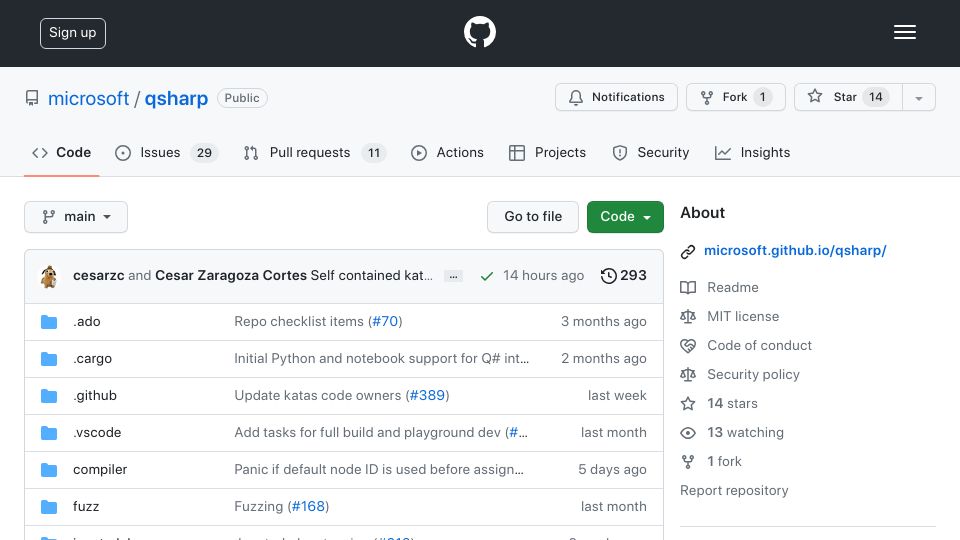This screenshot has height=540, width=960.
Task: Expand the star lists dropdown arrow
Action: pos(918,97)
